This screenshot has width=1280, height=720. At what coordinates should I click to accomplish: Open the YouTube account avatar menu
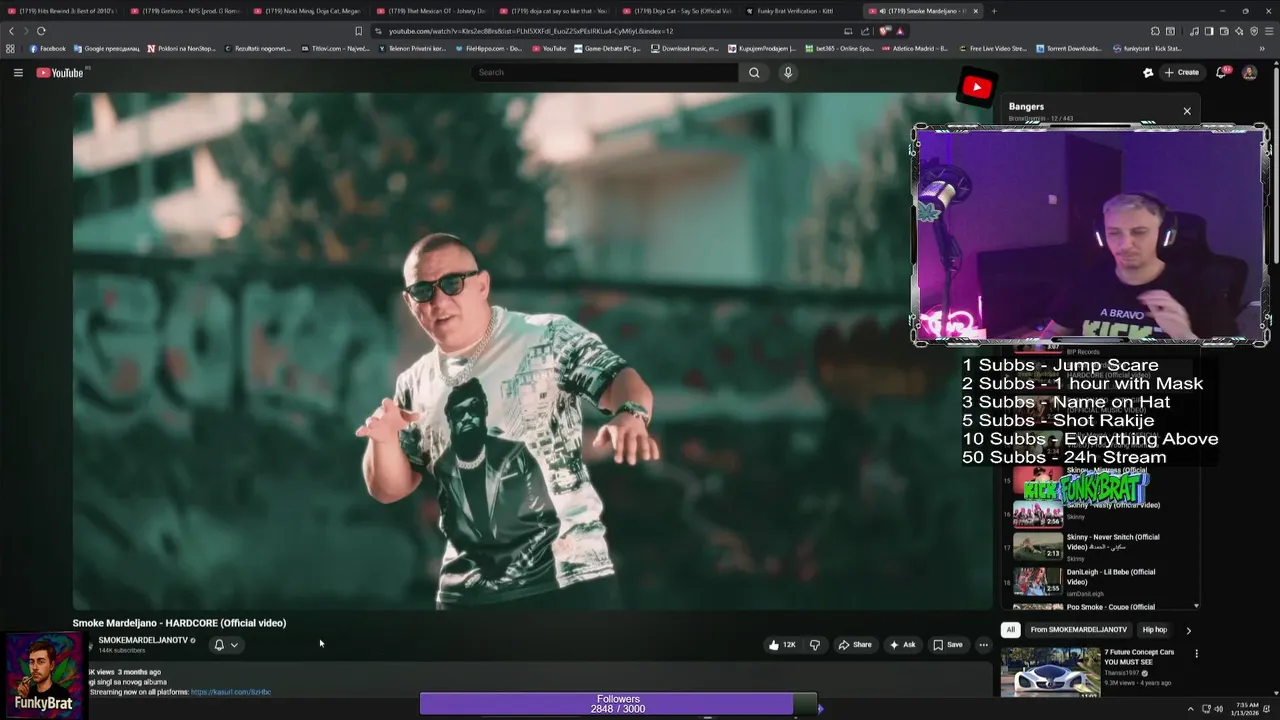click(x=1249, y=72)
